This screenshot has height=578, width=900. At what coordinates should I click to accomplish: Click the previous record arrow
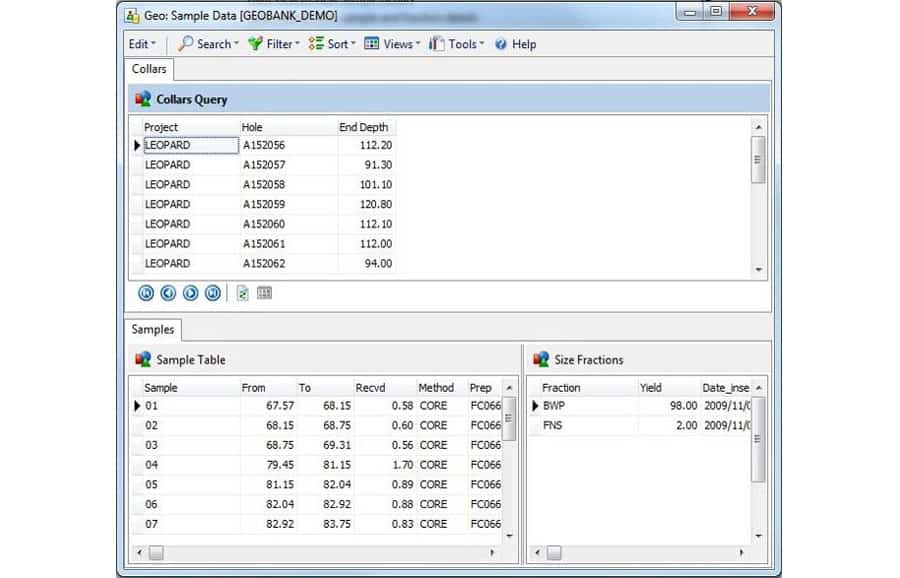[167, 293]
